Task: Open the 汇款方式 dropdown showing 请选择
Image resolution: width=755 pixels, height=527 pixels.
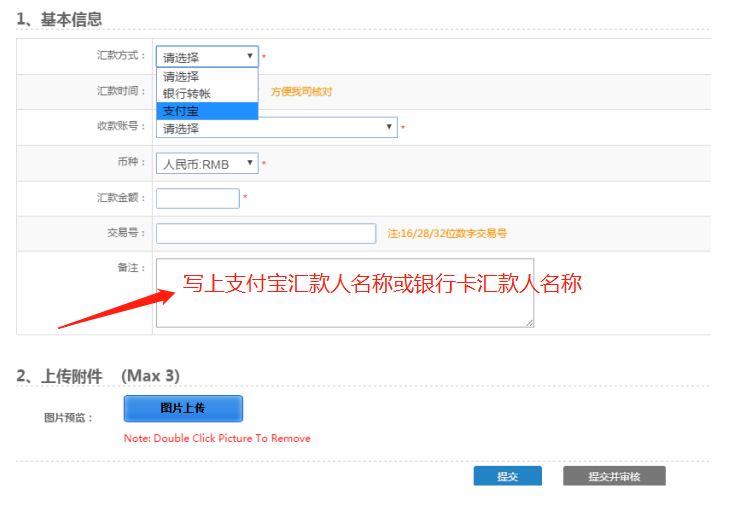Action: pos(207,57)
